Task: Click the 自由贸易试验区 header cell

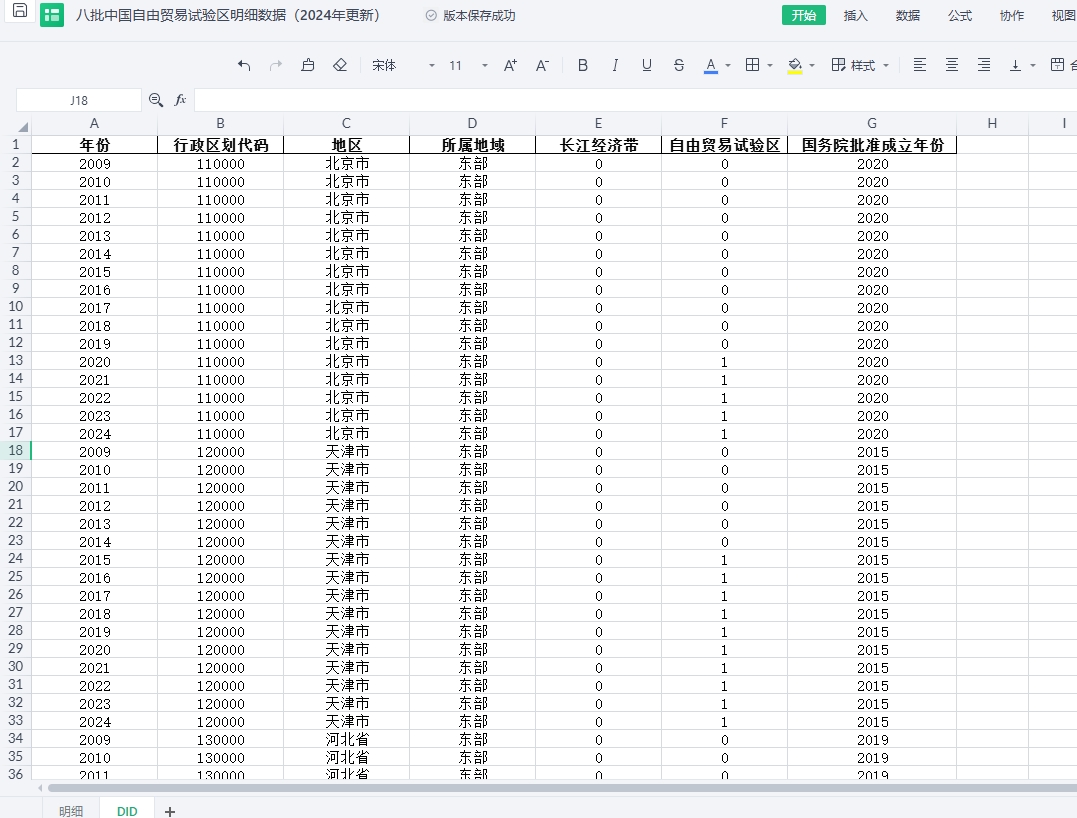Action: pos(724,145)
